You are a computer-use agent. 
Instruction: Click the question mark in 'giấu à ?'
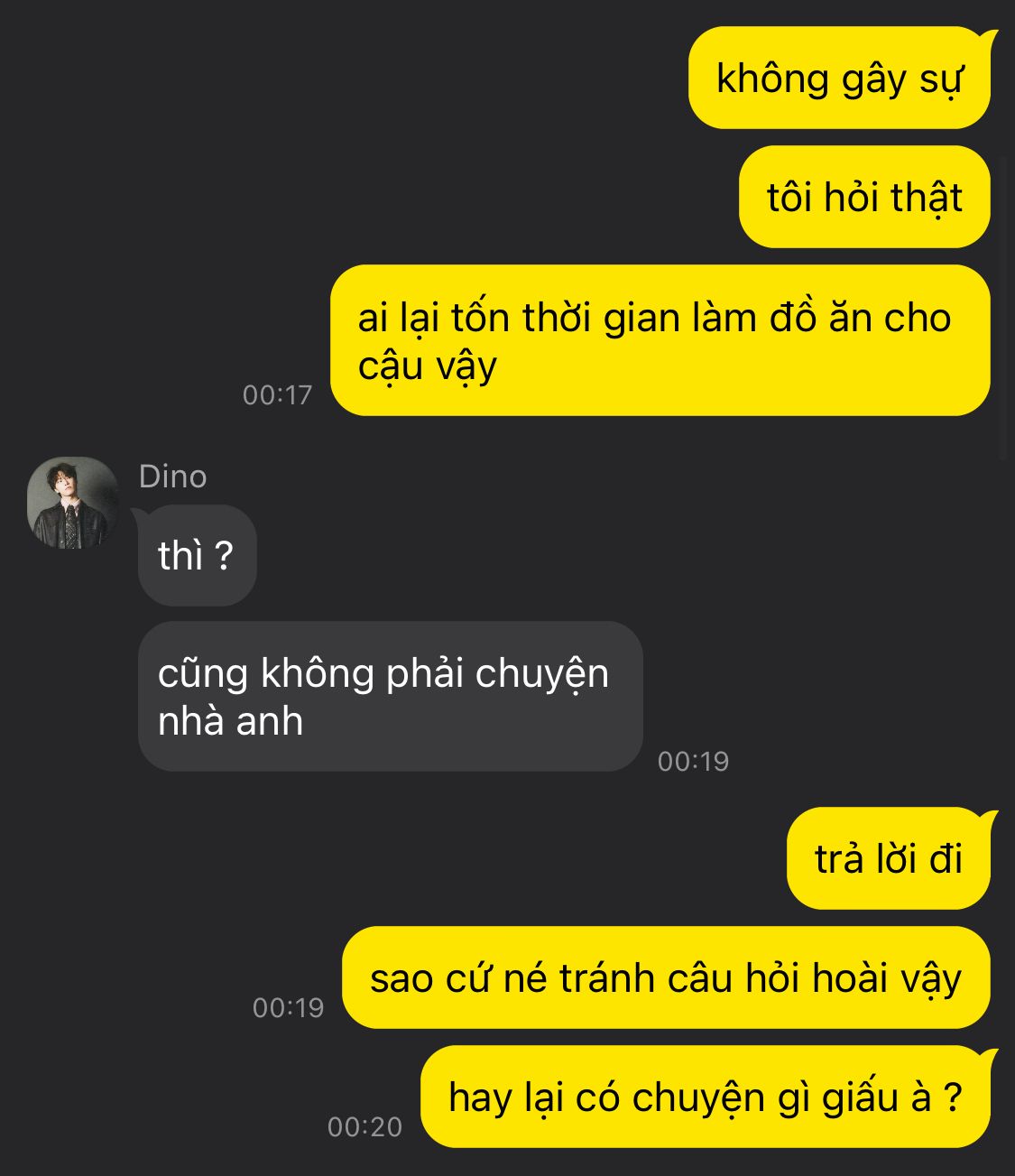click(x=953, y=1097)
